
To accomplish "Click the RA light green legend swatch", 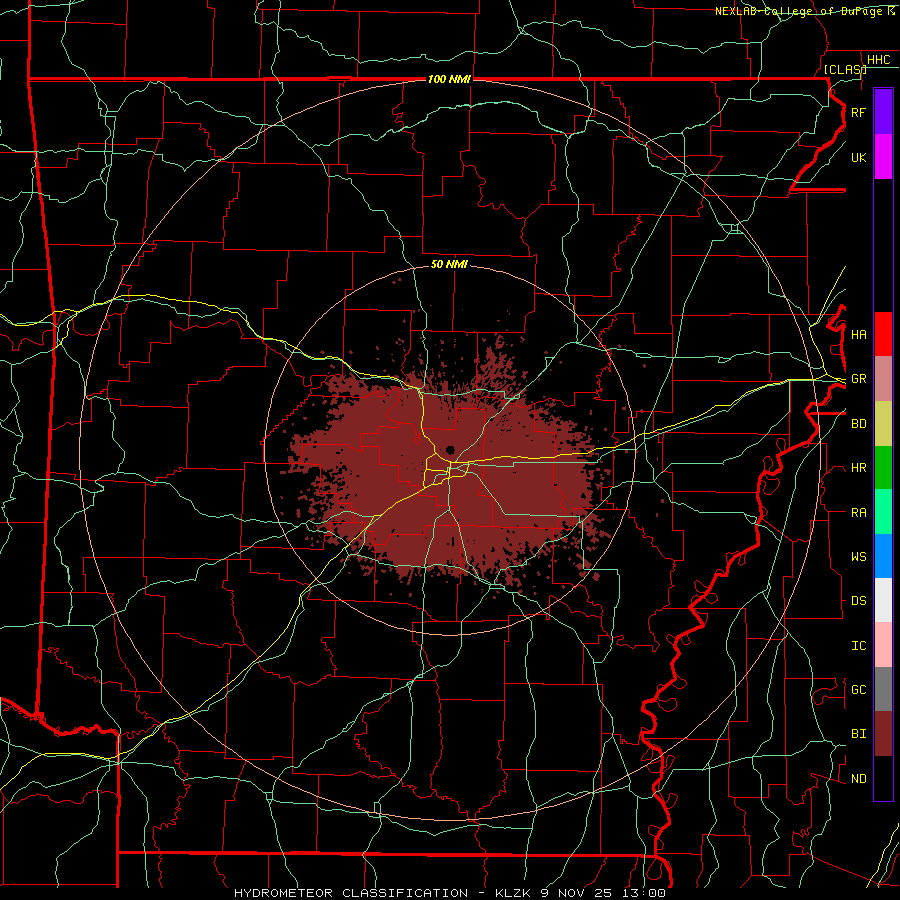I will (x=883, y=512).
